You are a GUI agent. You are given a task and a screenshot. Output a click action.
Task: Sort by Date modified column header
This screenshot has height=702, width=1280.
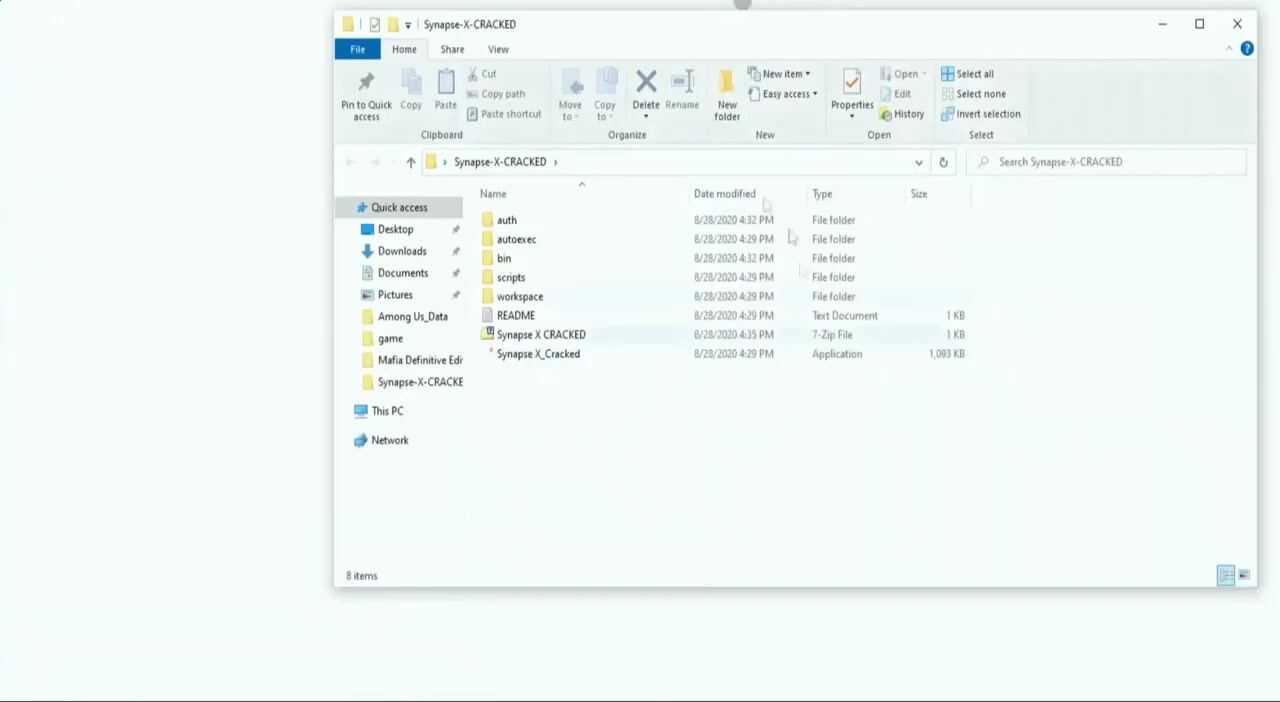click(x=725, y=194)
